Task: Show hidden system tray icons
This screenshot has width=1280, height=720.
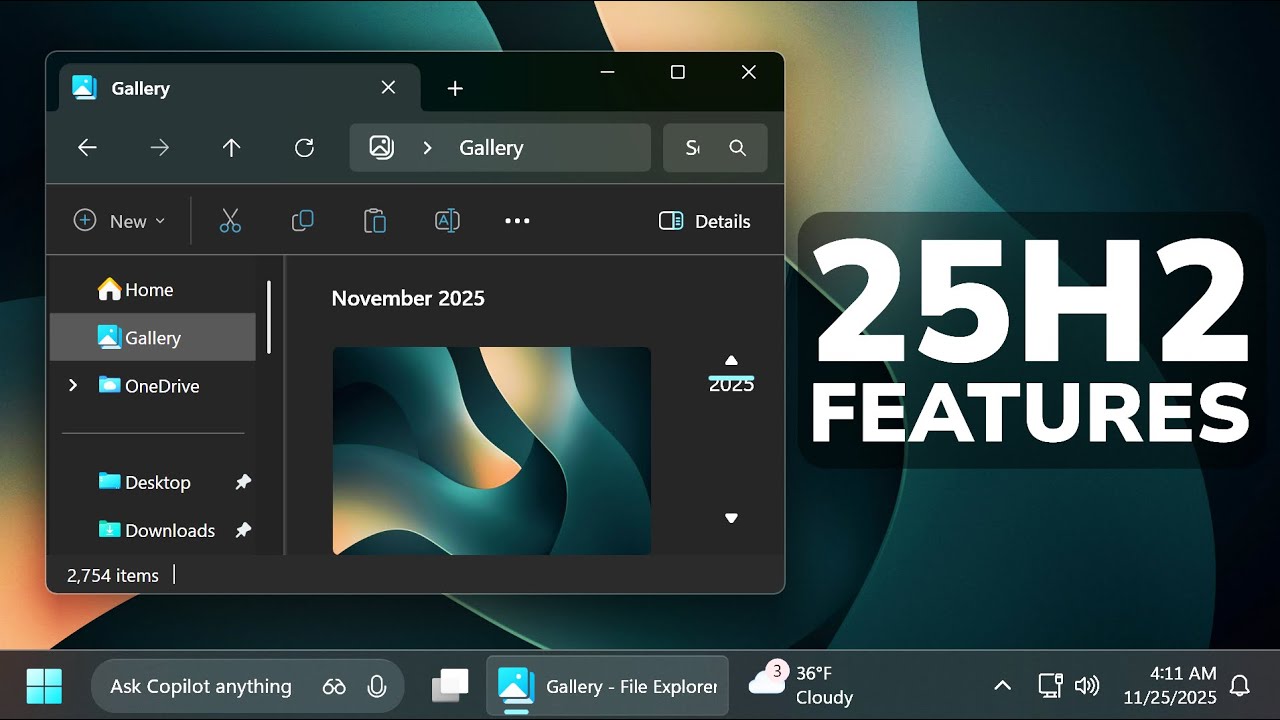Action: (1002, 686)
